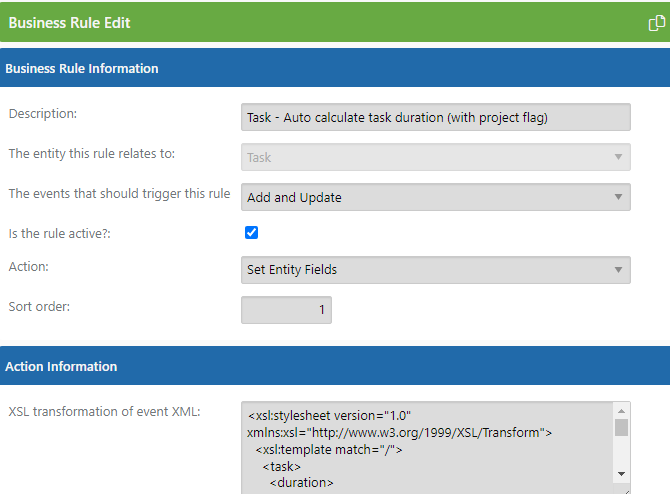Open the 'Add and Update' events dropdown
This screenshot has height=494, width=670.
click(435, 197)
